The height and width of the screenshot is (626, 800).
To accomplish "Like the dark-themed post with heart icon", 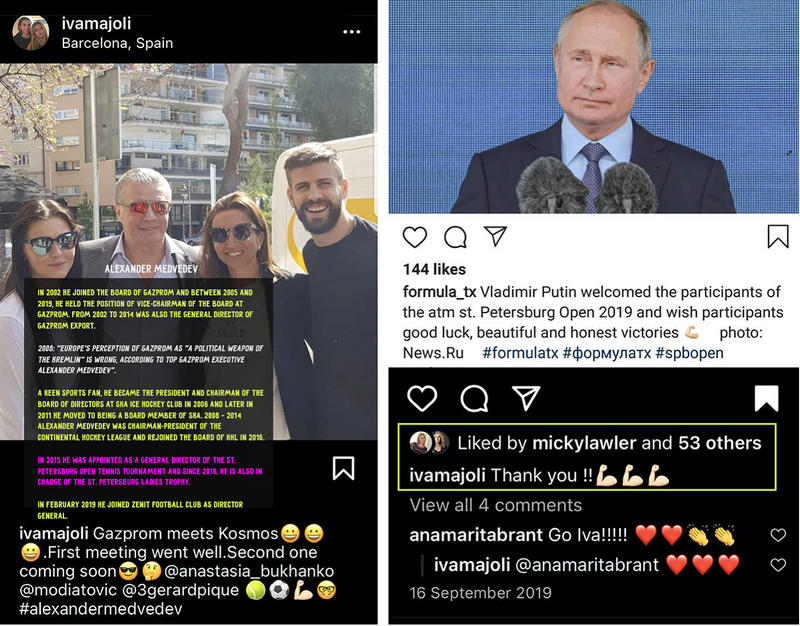I will [422, 398].
